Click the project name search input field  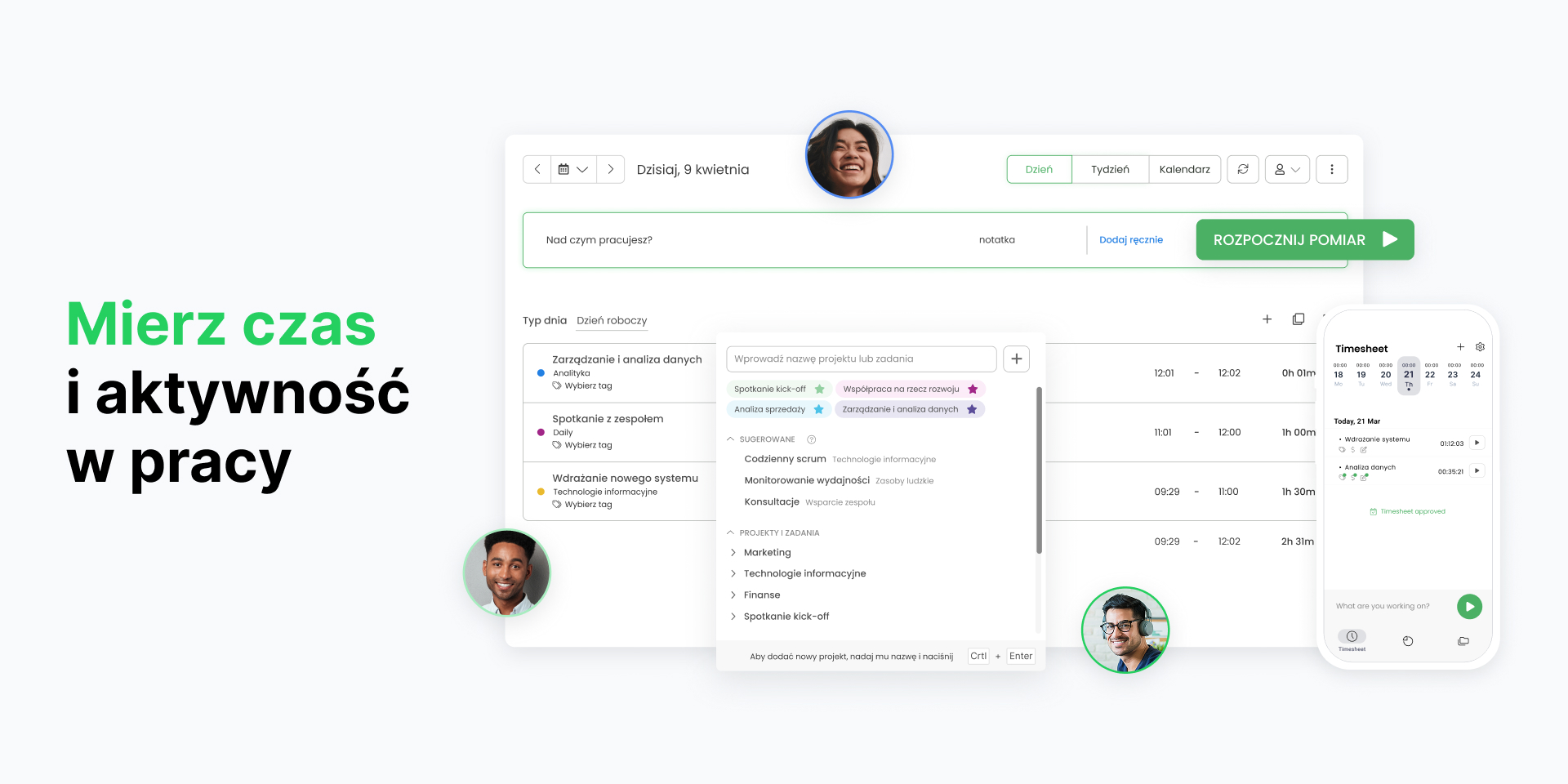(861, 359)
